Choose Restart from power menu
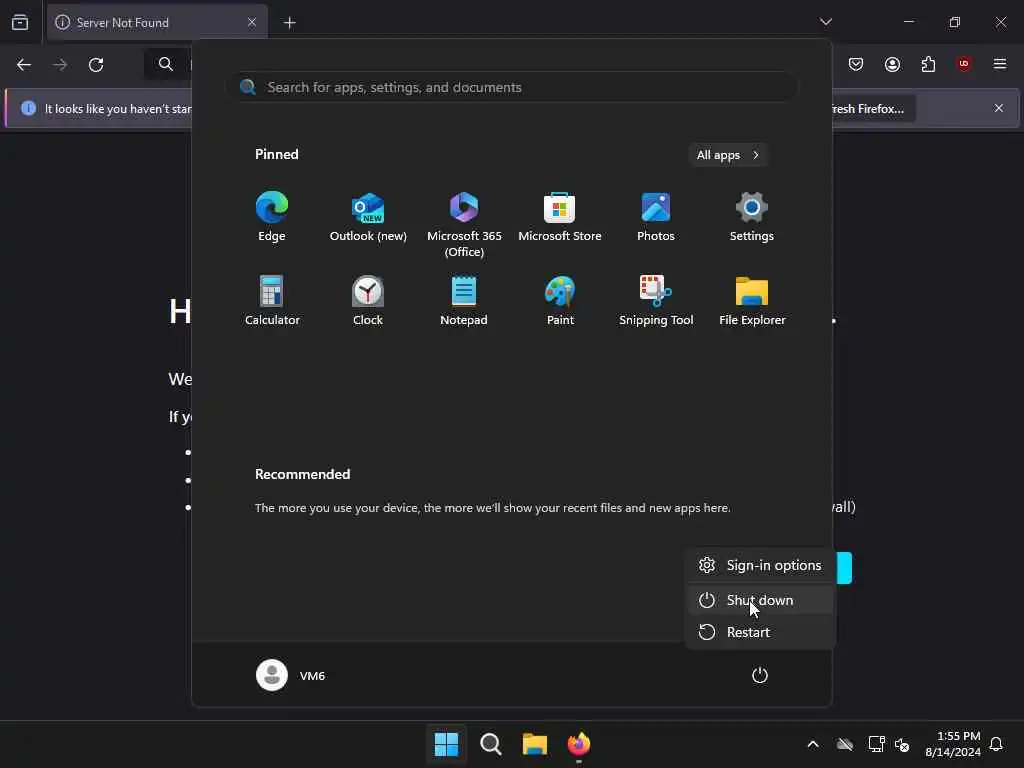 click(x=760, y=632)
